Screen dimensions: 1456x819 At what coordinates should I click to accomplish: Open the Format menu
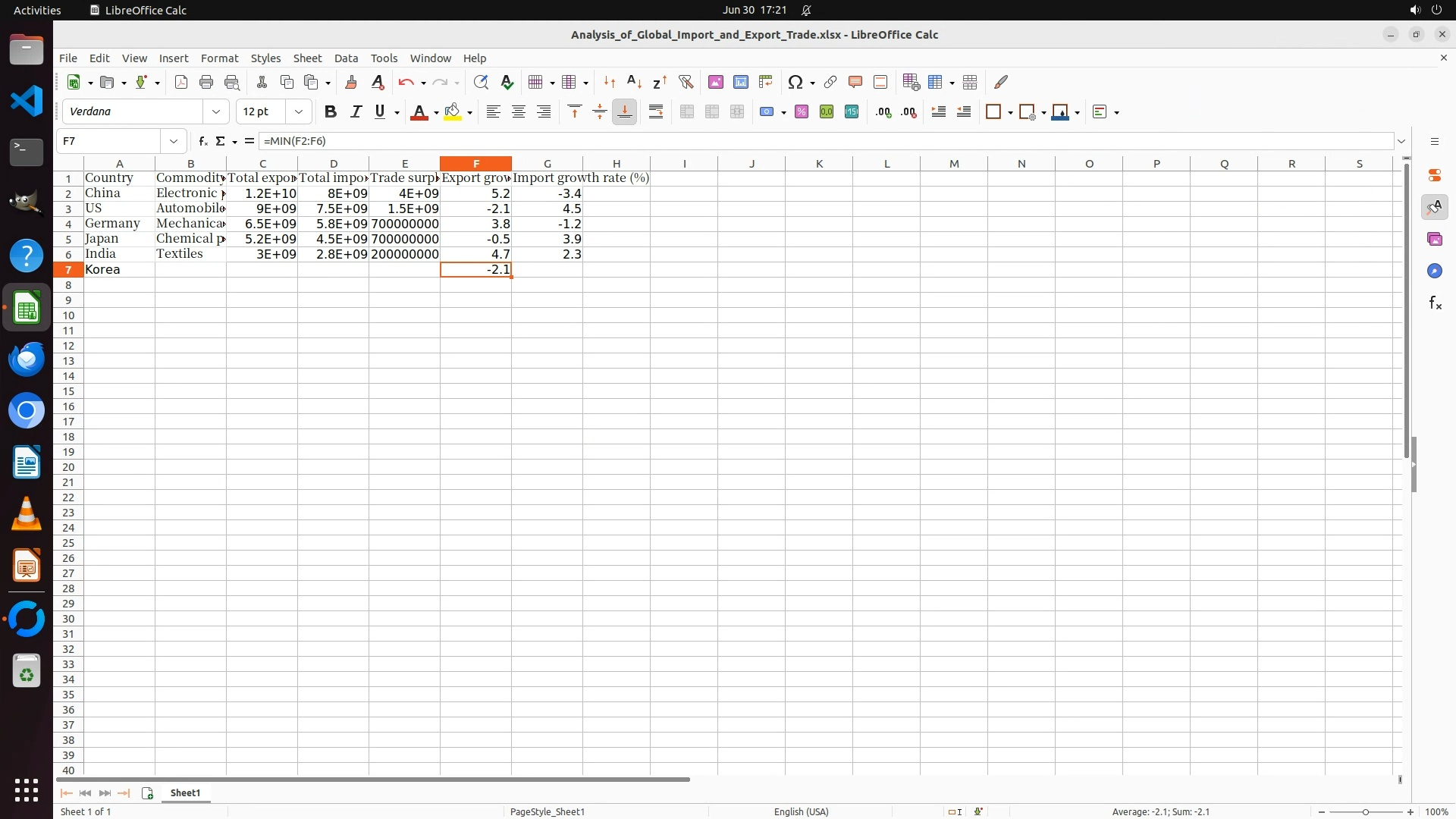(x=219, y=58)
